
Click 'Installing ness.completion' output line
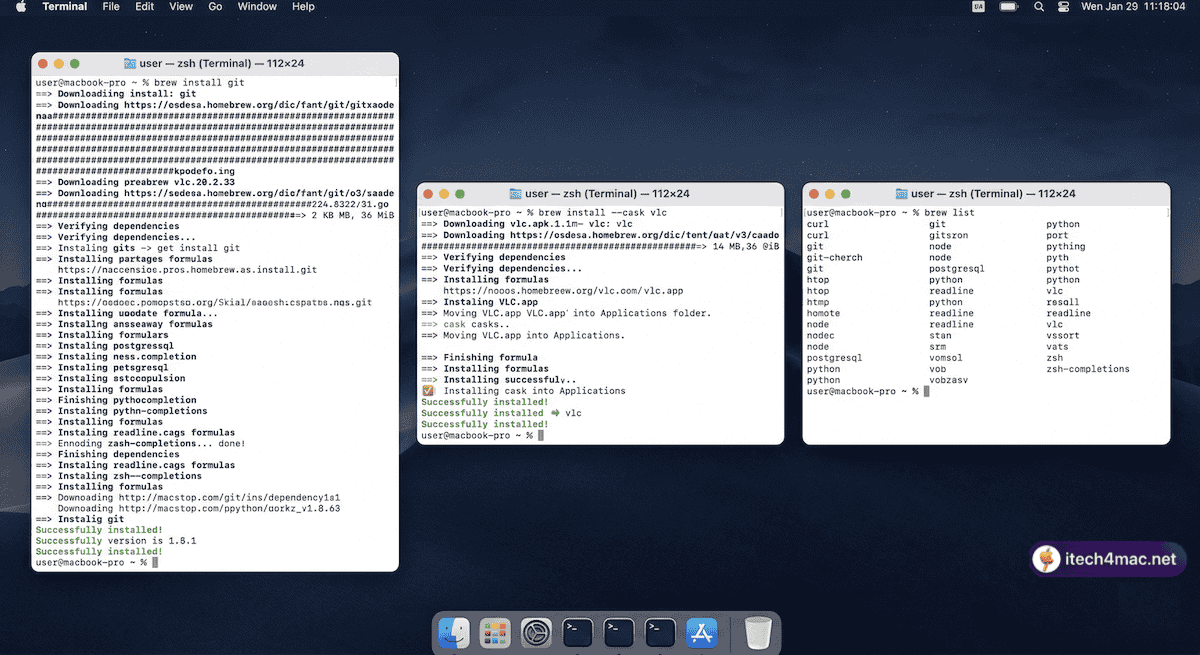[116, 357]
